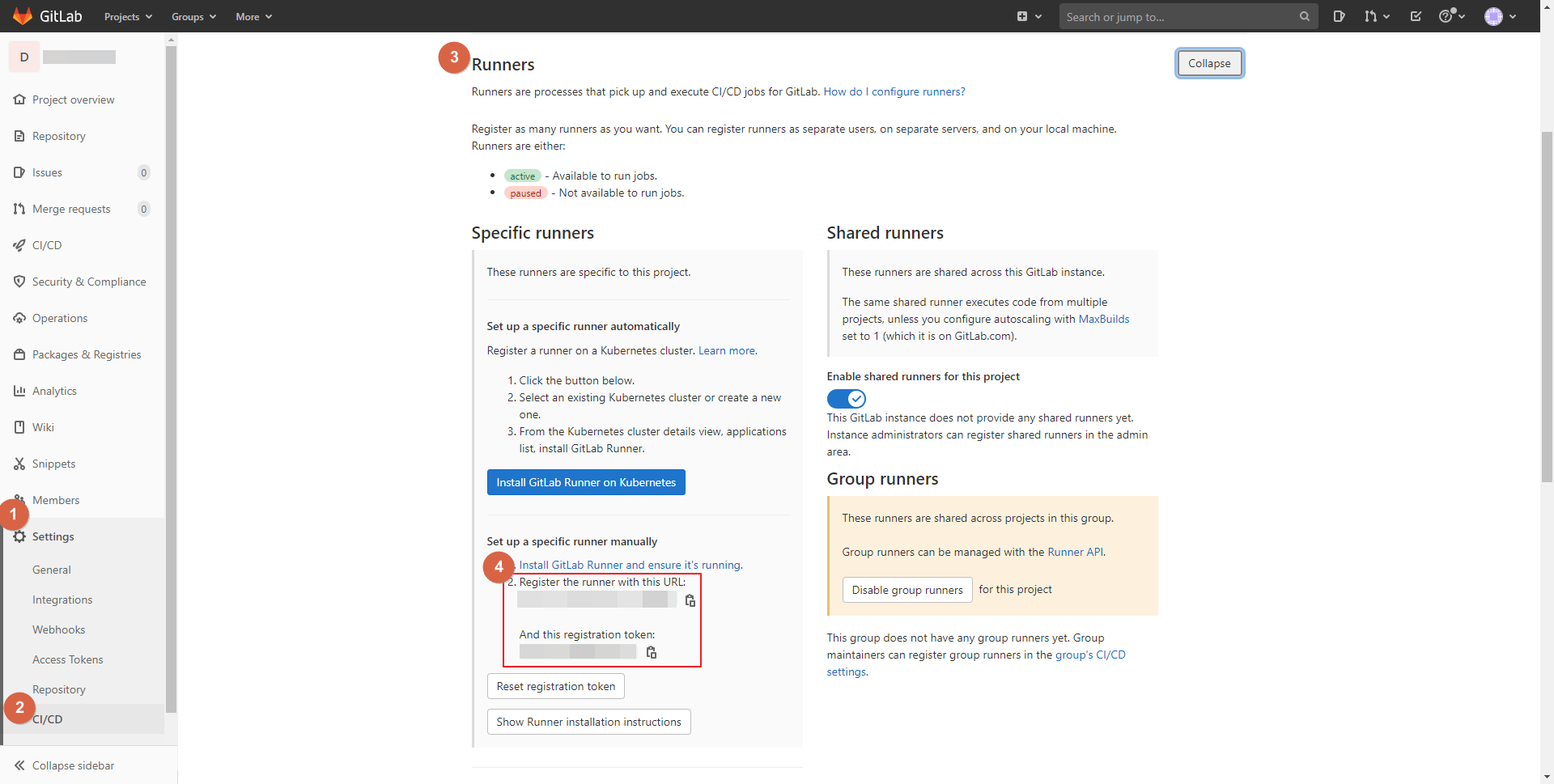Click the GitLab fox logo
Screen dimensions: 1554x784
point(23,16)
